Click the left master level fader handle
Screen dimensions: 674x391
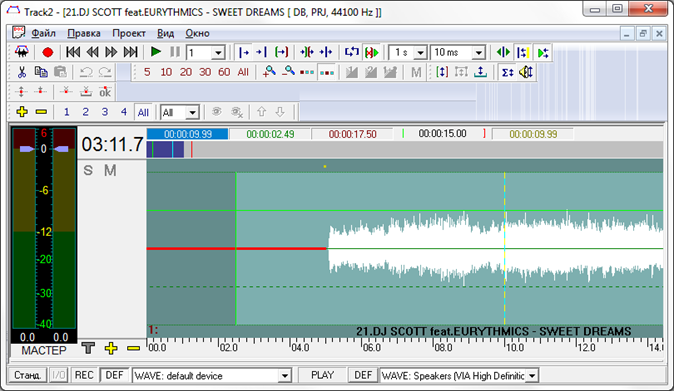tap(27, 149)
